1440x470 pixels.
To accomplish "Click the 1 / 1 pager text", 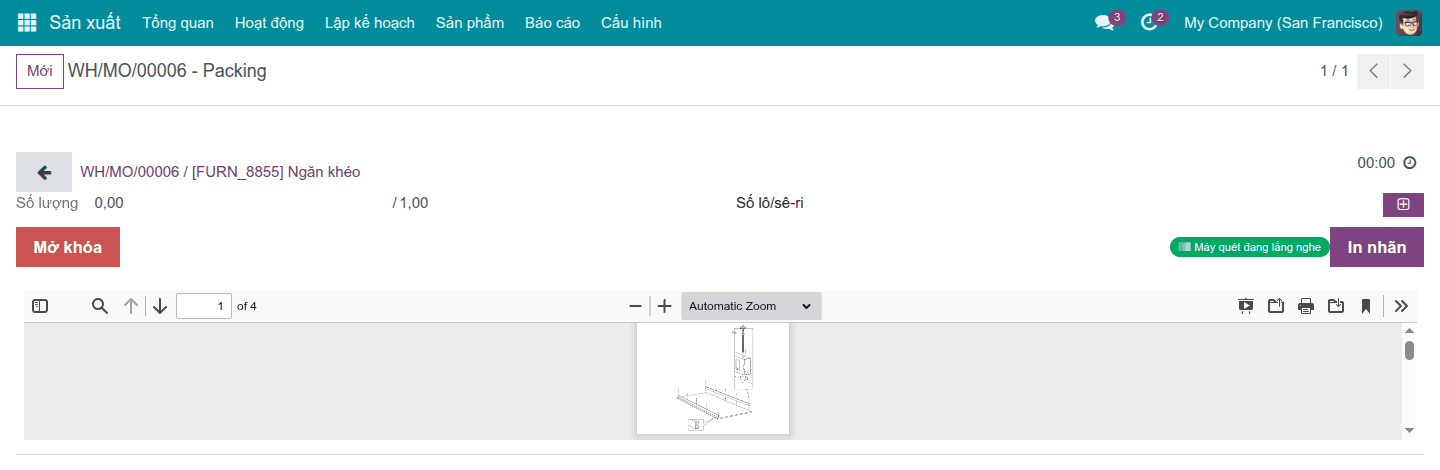I will [1334, 71].
